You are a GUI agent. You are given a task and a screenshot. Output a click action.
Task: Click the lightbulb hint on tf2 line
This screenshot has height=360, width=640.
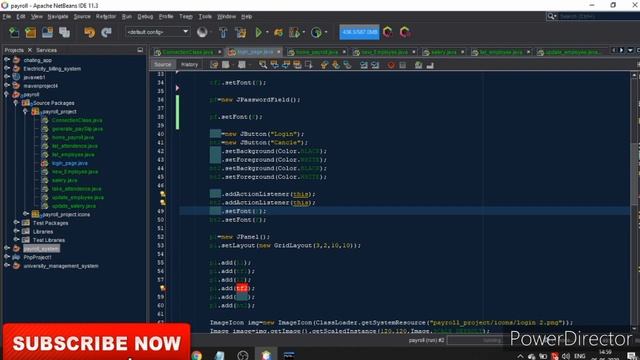pyautogui.click(x=162, y=288)
